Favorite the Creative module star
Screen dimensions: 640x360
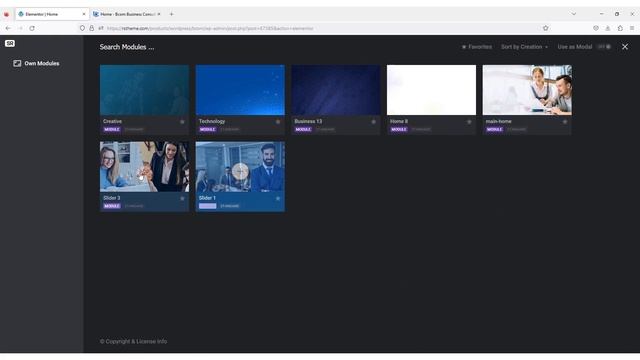tap(182, 122)
